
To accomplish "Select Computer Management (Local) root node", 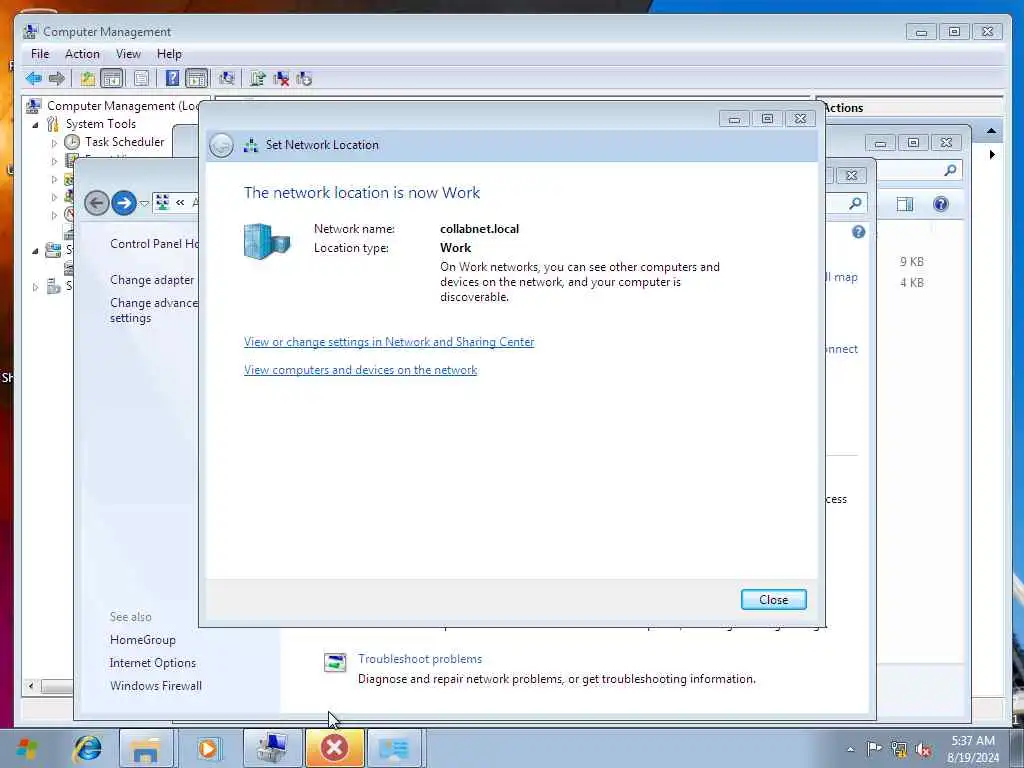I will [x=123, y=106].
